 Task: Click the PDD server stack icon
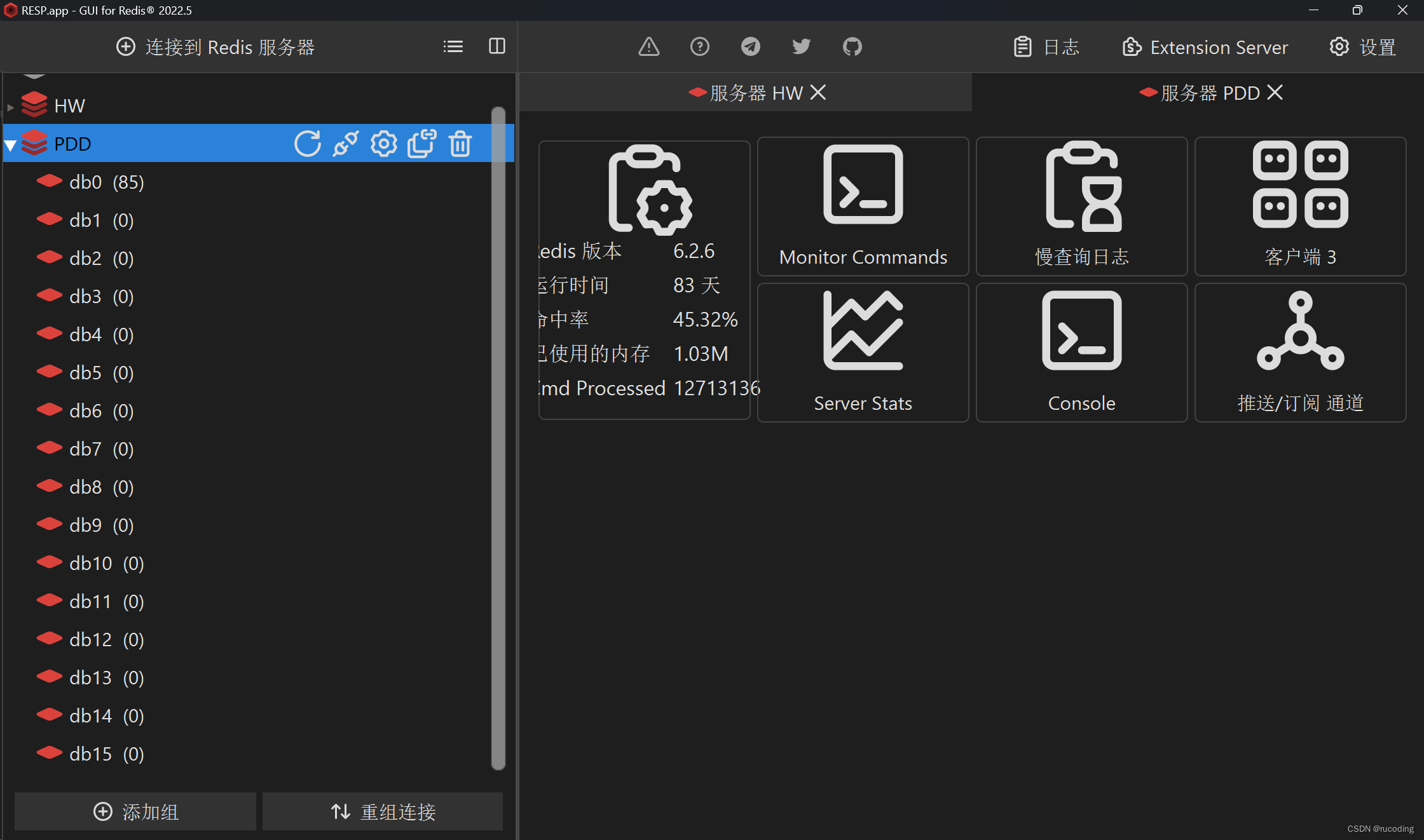pyautogui.click(x=34, y=143)
